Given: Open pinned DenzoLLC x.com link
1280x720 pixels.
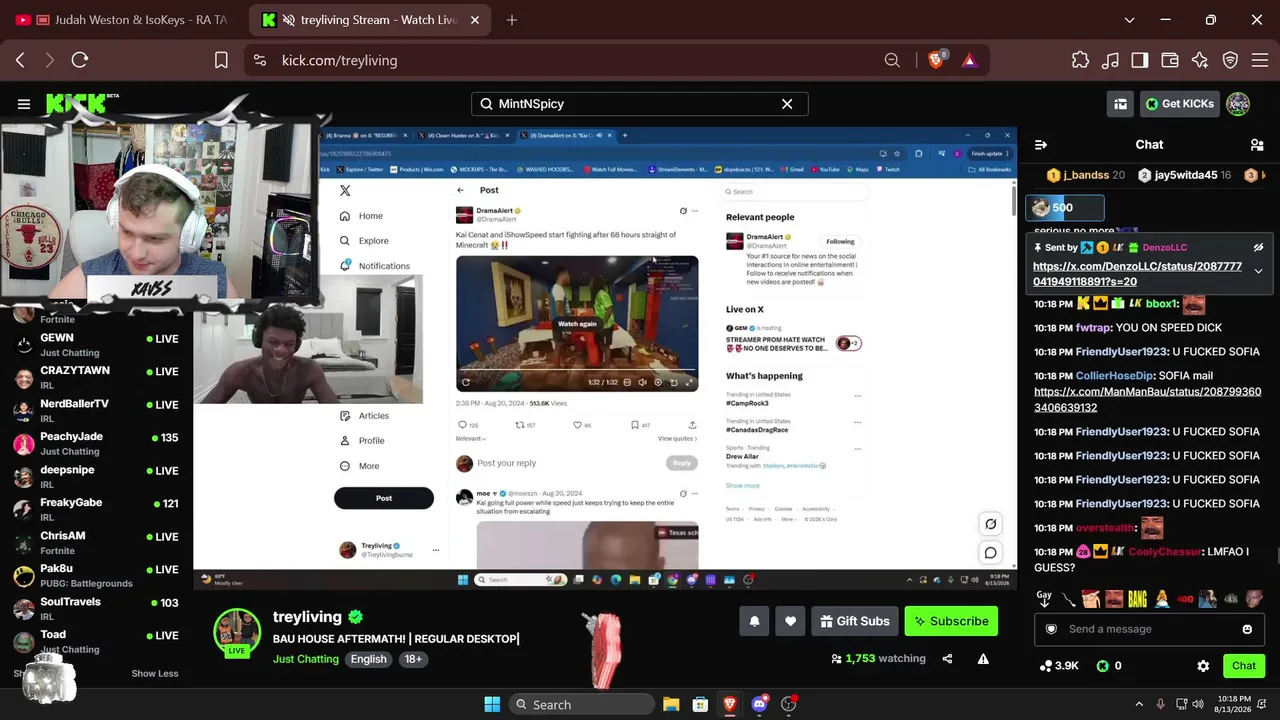Looking at the screenshot, I should (x=1137, y=274).
